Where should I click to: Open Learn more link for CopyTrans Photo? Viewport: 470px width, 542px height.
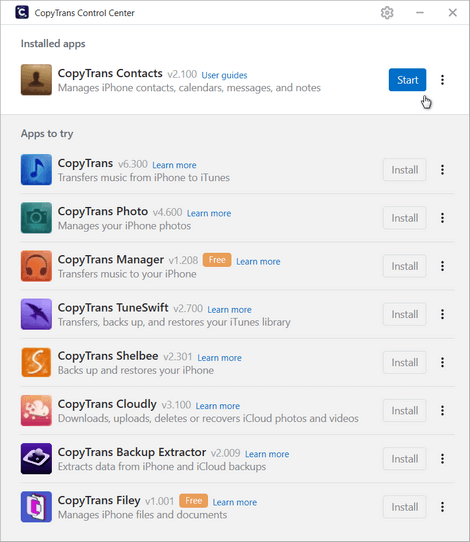209,213
